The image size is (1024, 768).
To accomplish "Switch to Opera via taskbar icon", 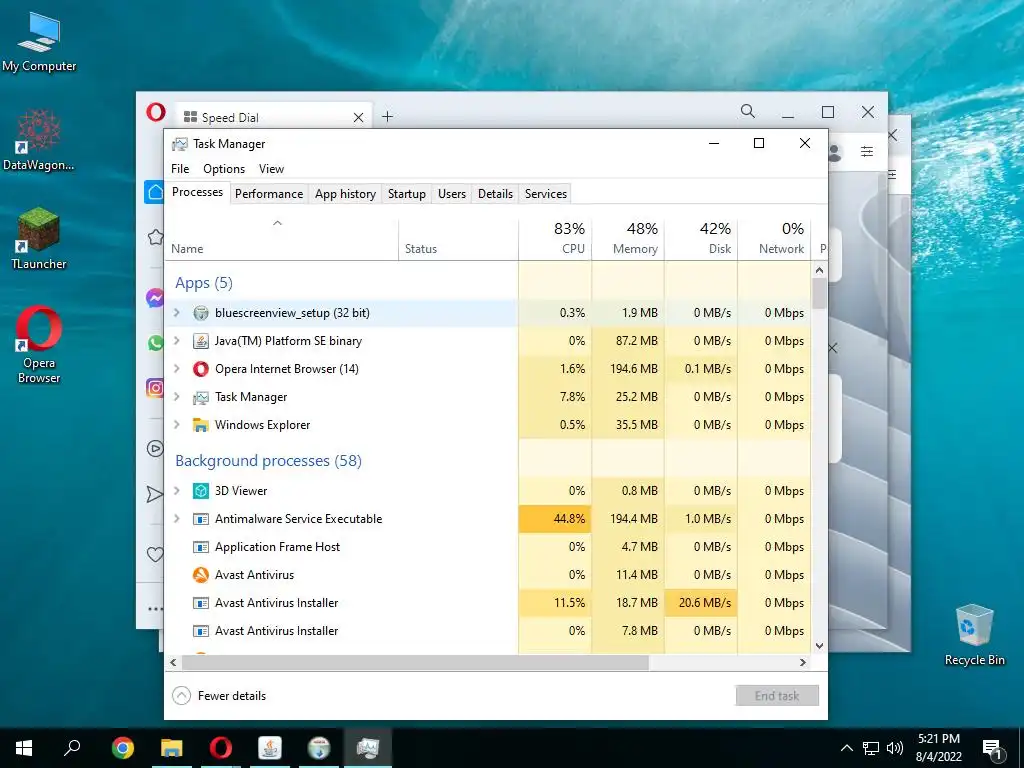I will pyautogui.click(x=221, y=748).
